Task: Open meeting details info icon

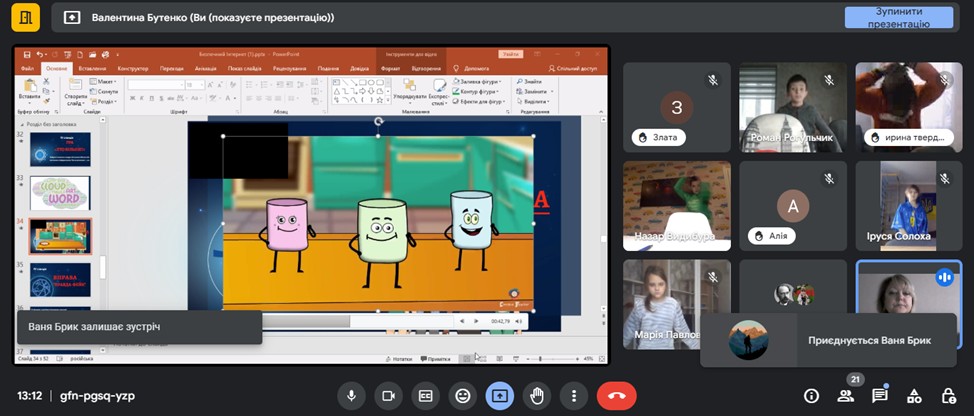Action: tap(811, 396)
